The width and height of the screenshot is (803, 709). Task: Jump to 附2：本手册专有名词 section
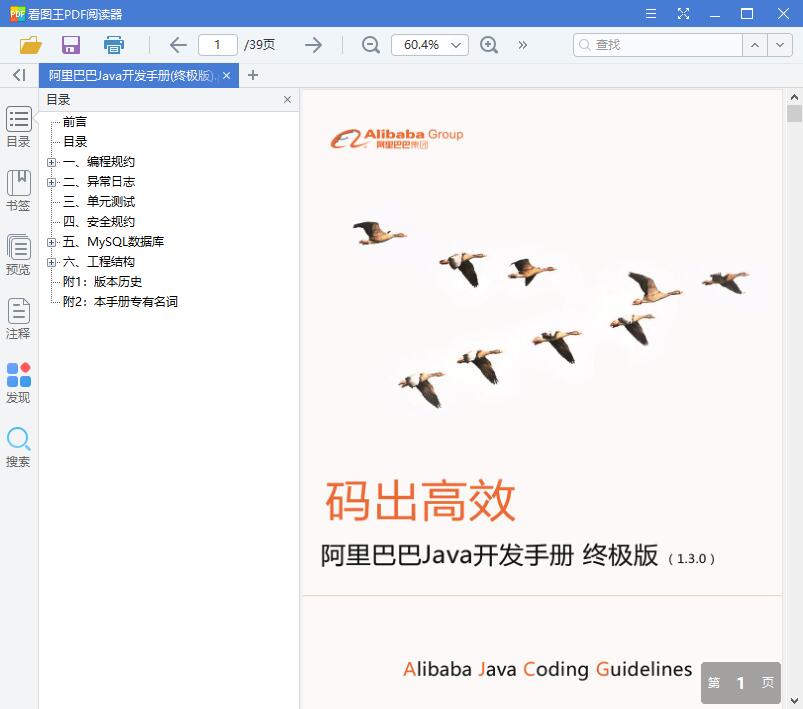click(120, 302)
